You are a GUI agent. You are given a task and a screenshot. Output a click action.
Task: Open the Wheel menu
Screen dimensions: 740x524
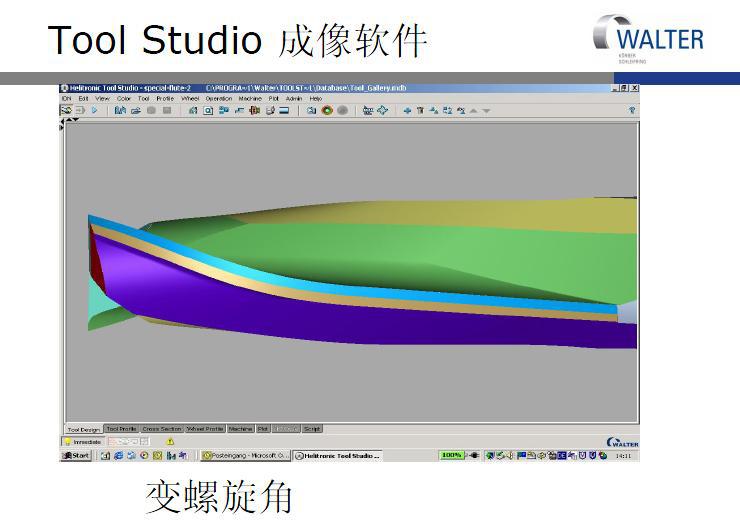coord(190,99)
